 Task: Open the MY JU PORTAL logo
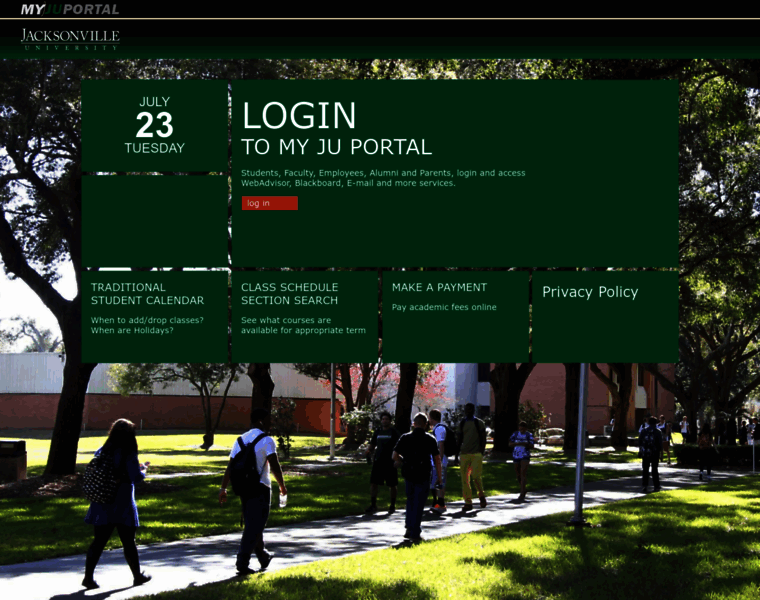coord(70,9)
